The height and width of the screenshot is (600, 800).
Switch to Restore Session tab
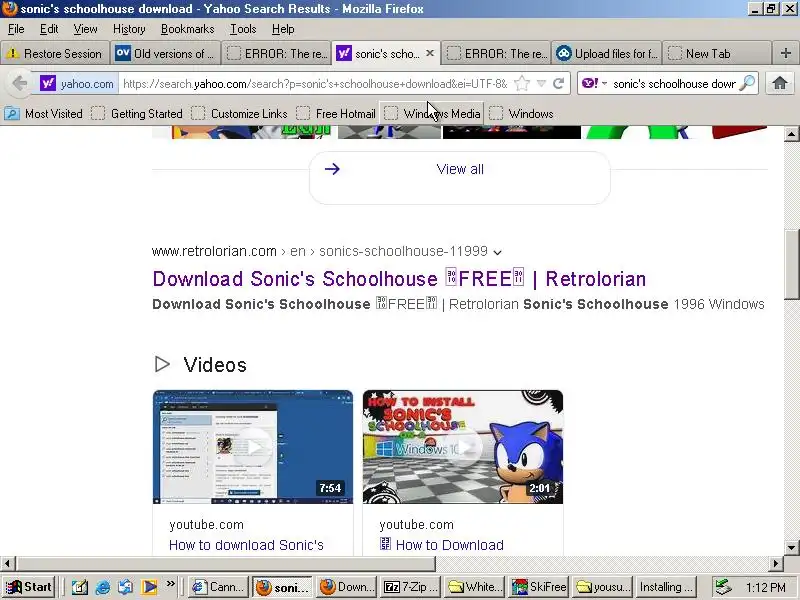click(55, 53)
